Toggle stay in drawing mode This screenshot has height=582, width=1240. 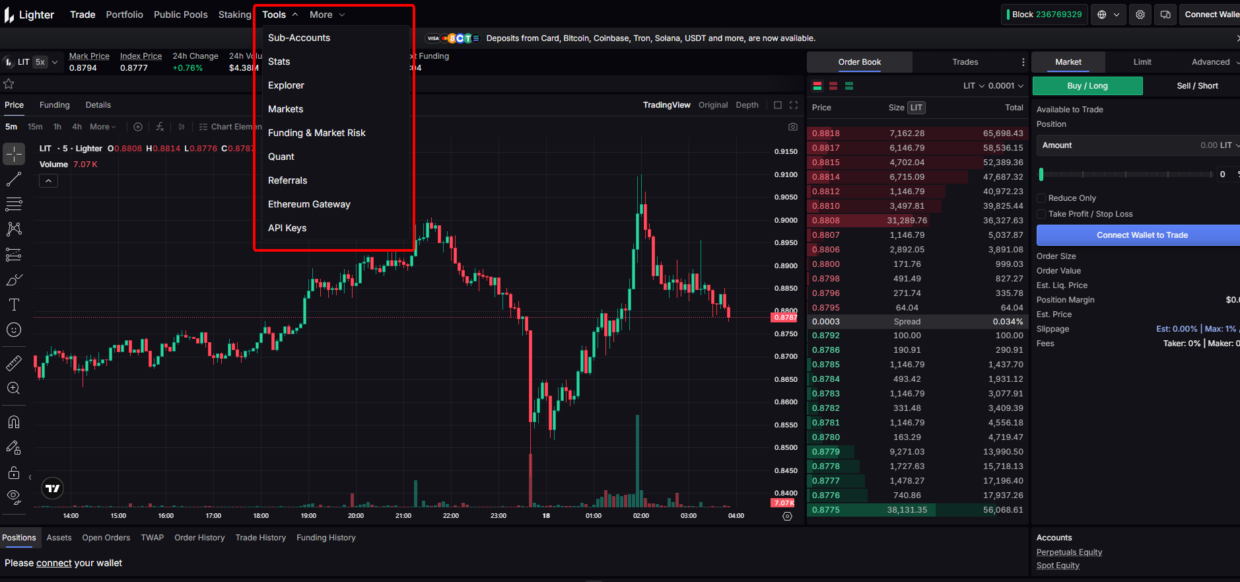point(14,447)
